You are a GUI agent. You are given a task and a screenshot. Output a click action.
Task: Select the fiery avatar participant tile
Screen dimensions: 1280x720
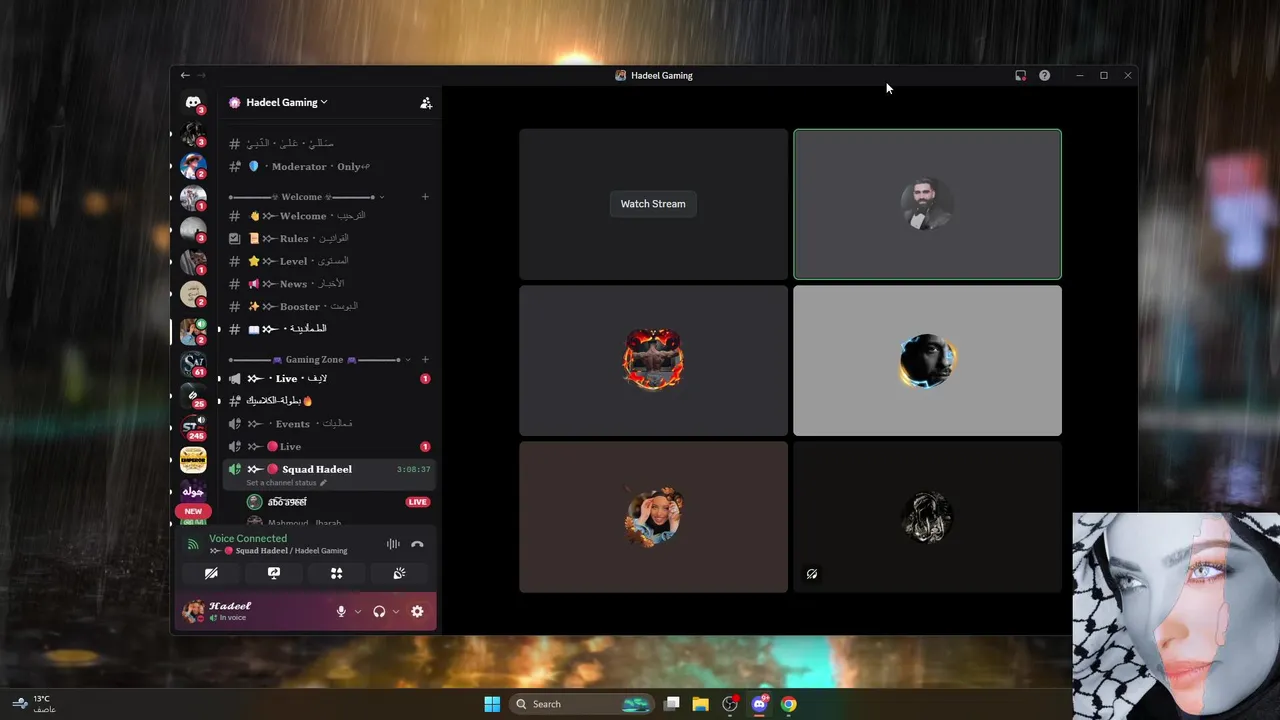tap(653, 361)
